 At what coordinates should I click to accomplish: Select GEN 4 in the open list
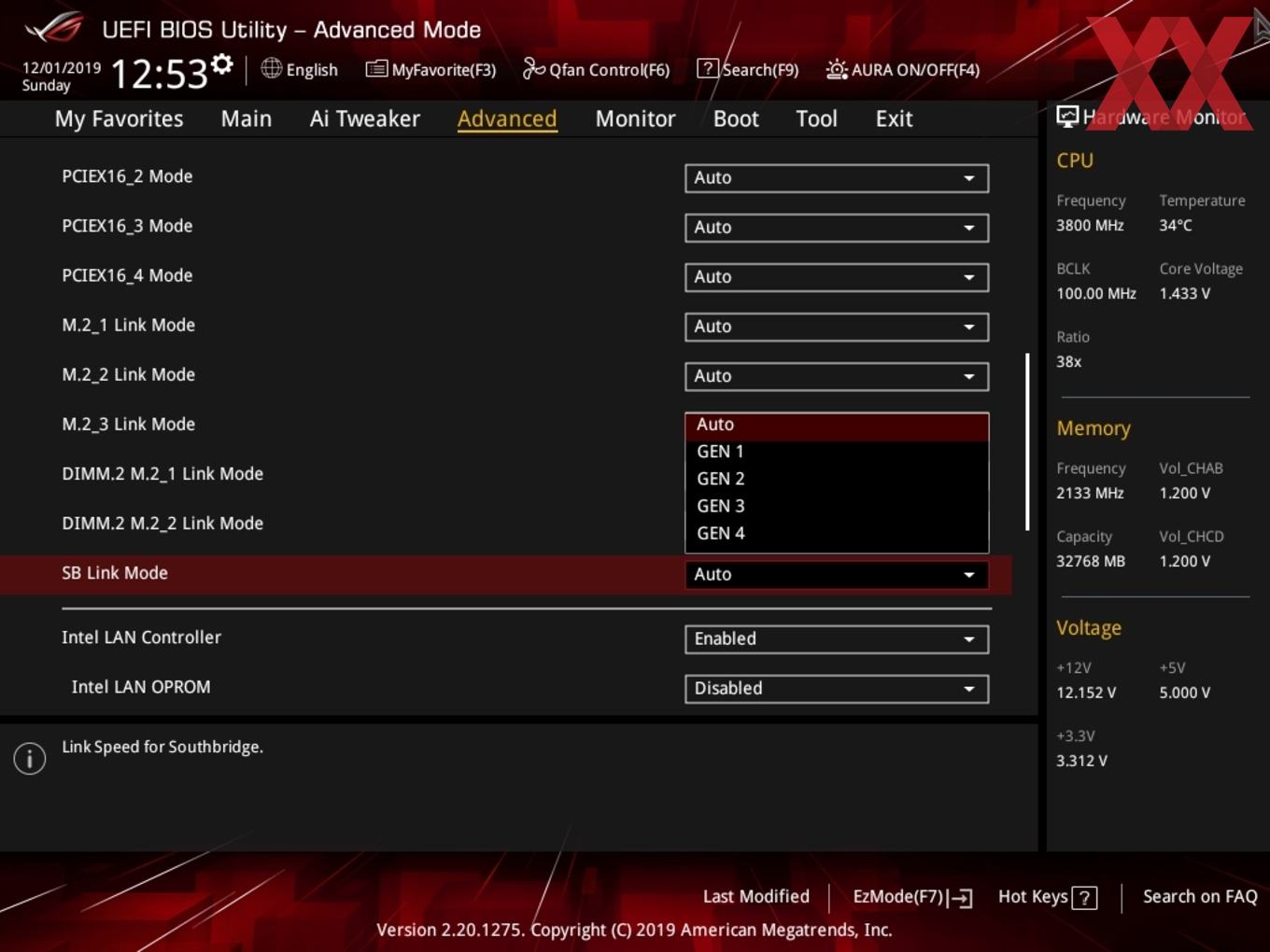tap(837, 533)
